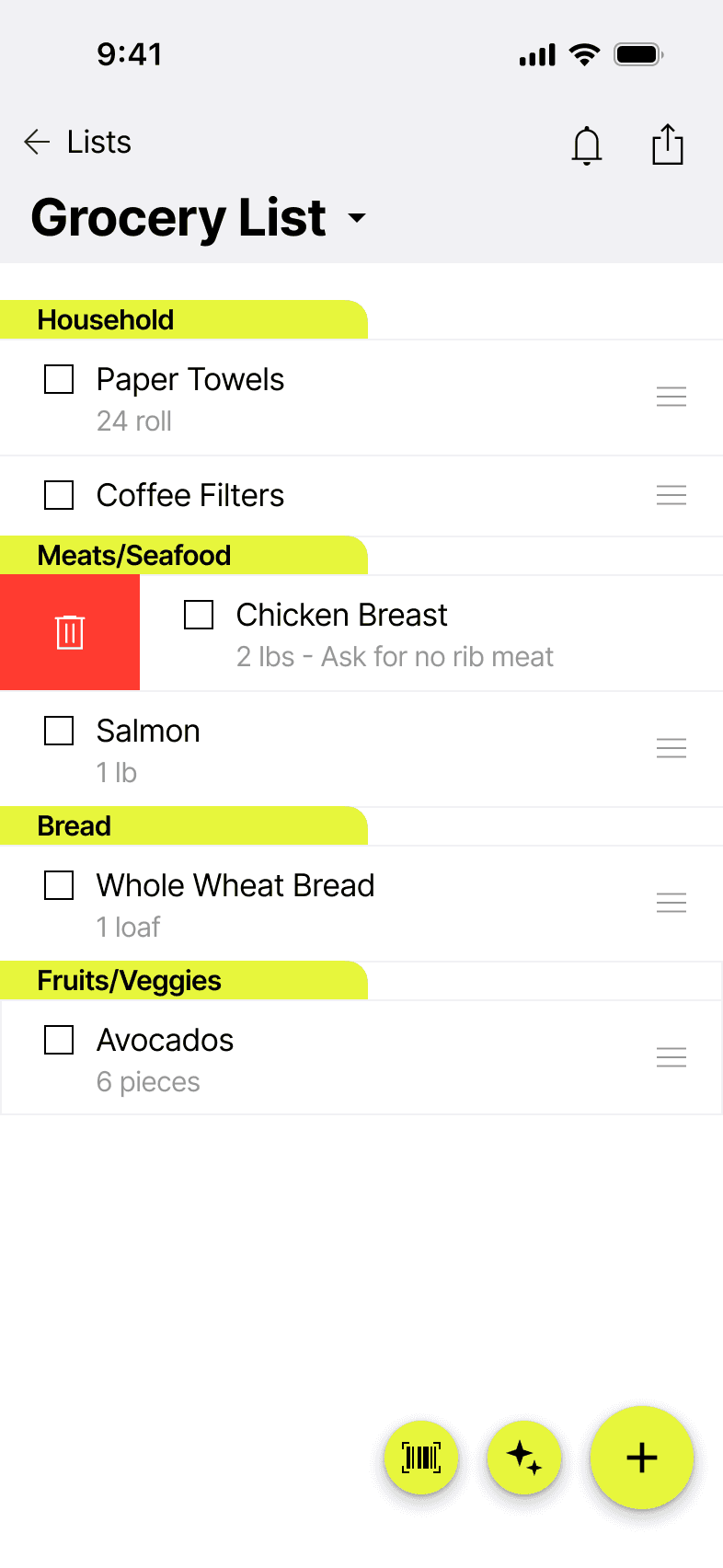Check off Coffee Filters

tap(59, 495)
